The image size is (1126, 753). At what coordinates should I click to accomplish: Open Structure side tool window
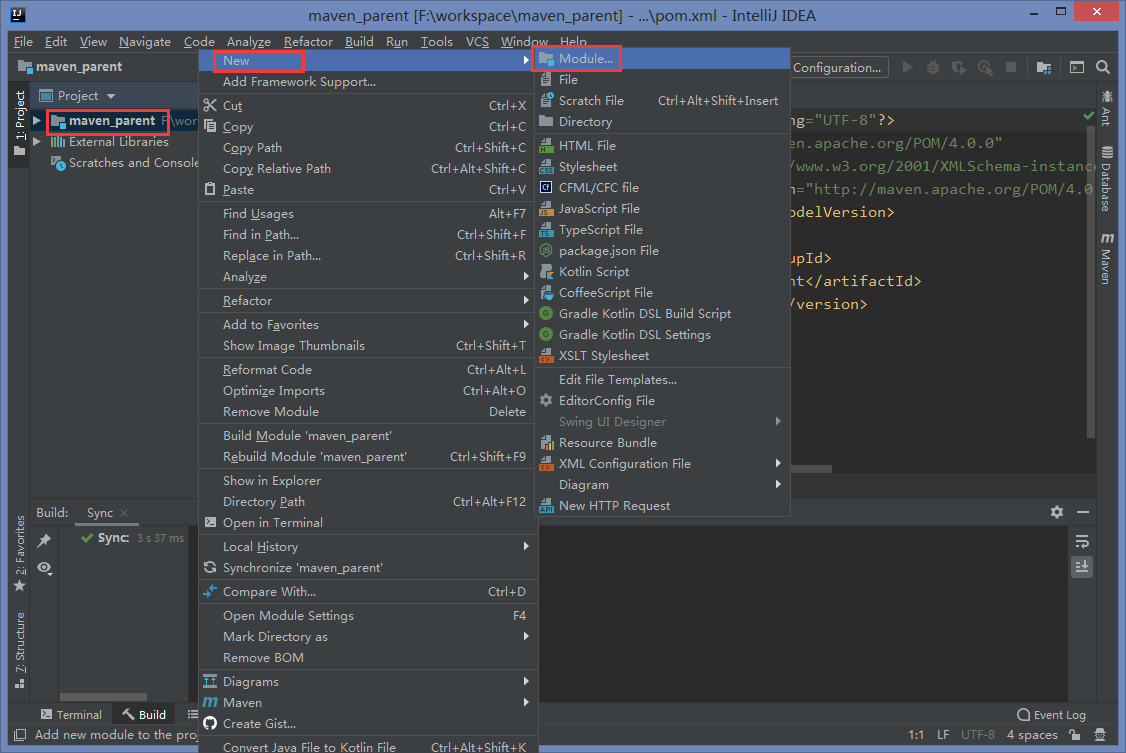pos(19,650)
